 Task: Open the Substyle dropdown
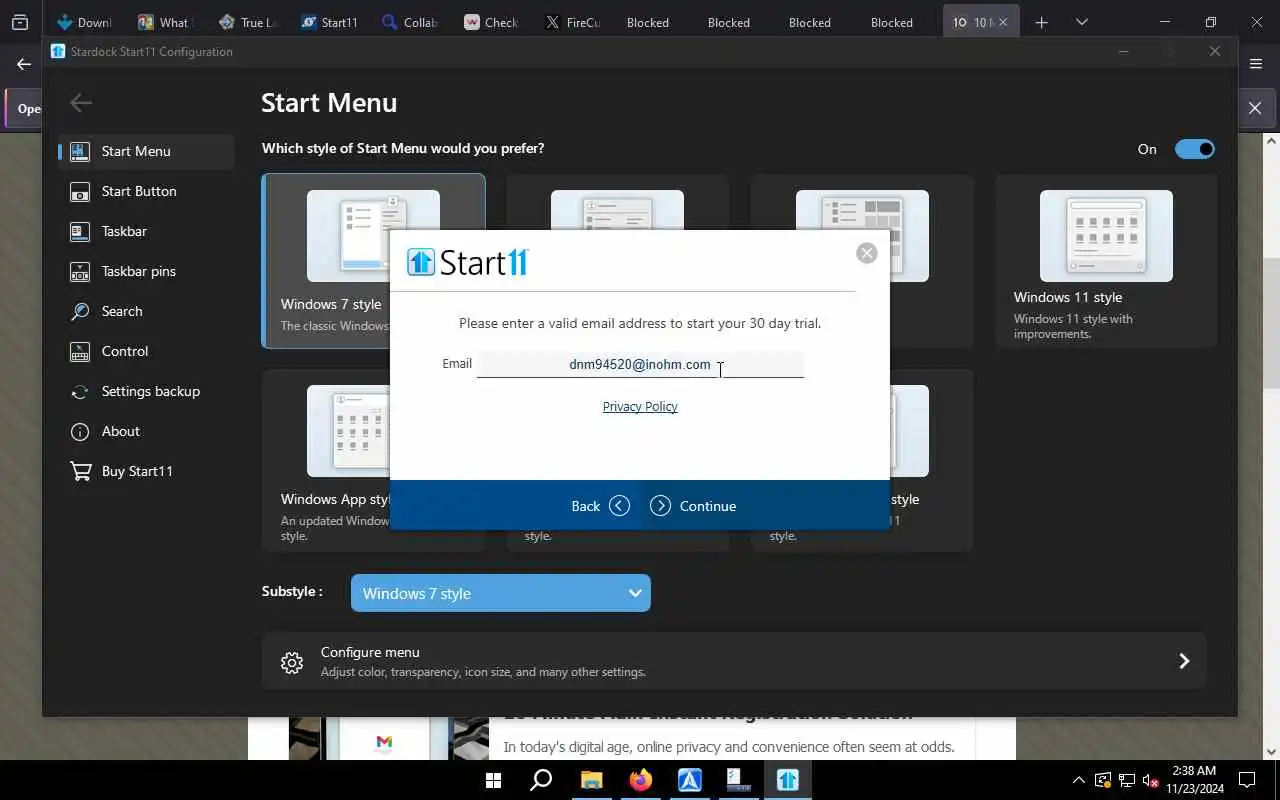[x=501, y=593]
